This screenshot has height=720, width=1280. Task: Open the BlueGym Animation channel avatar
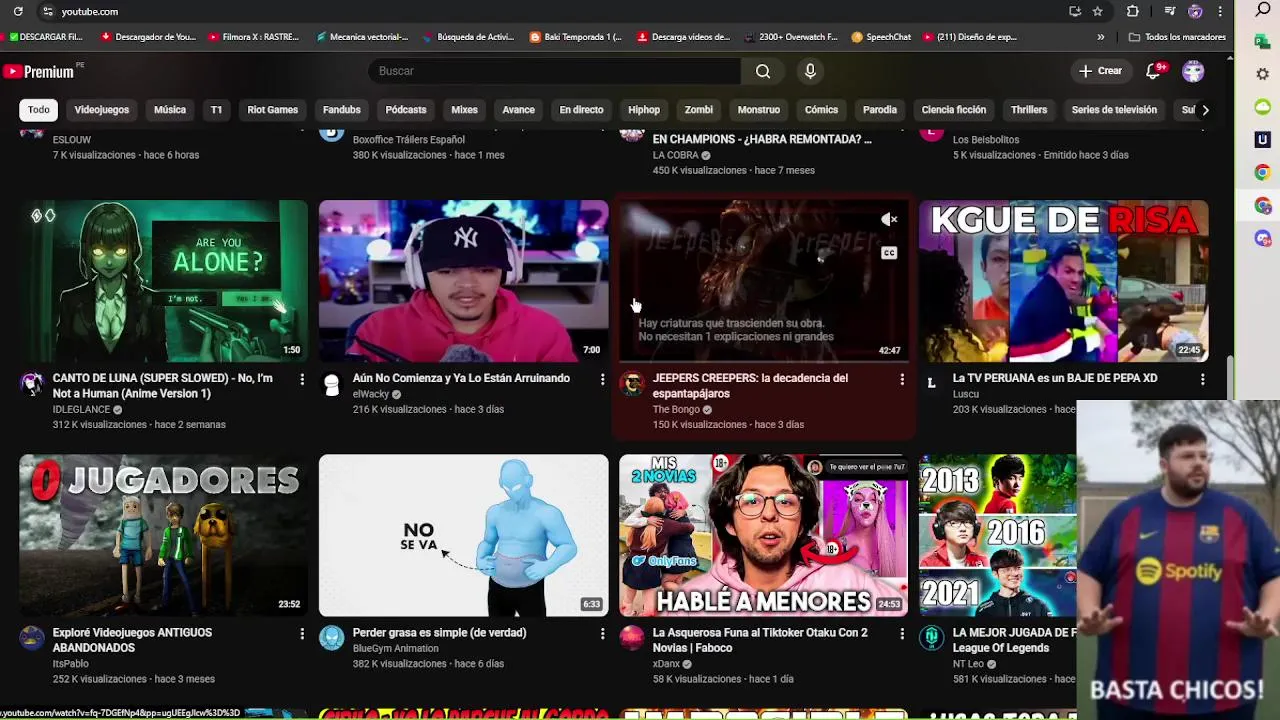[x=332, y=638]
